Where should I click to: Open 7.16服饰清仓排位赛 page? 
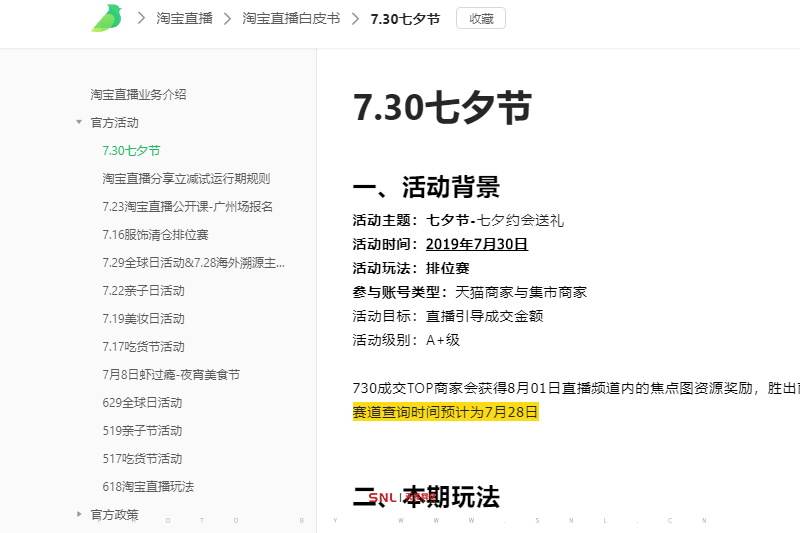[155, 235]
